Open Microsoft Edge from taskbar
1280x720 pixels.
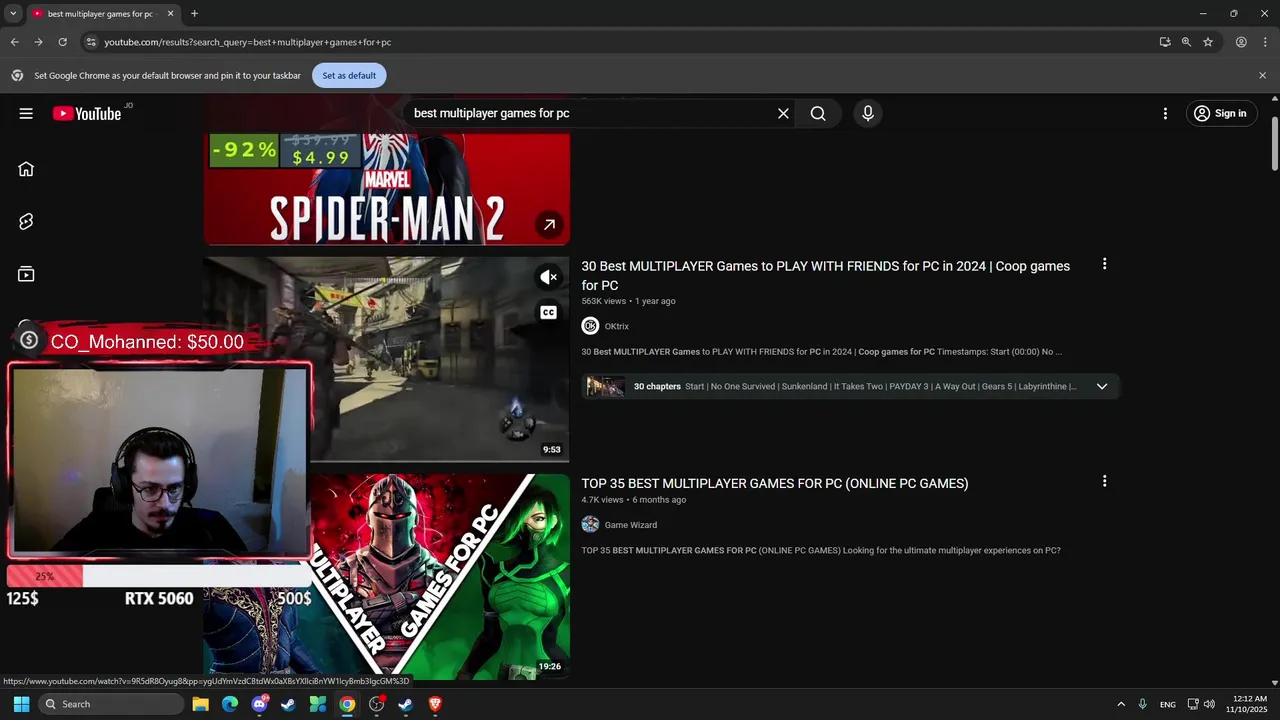(230, 704)
